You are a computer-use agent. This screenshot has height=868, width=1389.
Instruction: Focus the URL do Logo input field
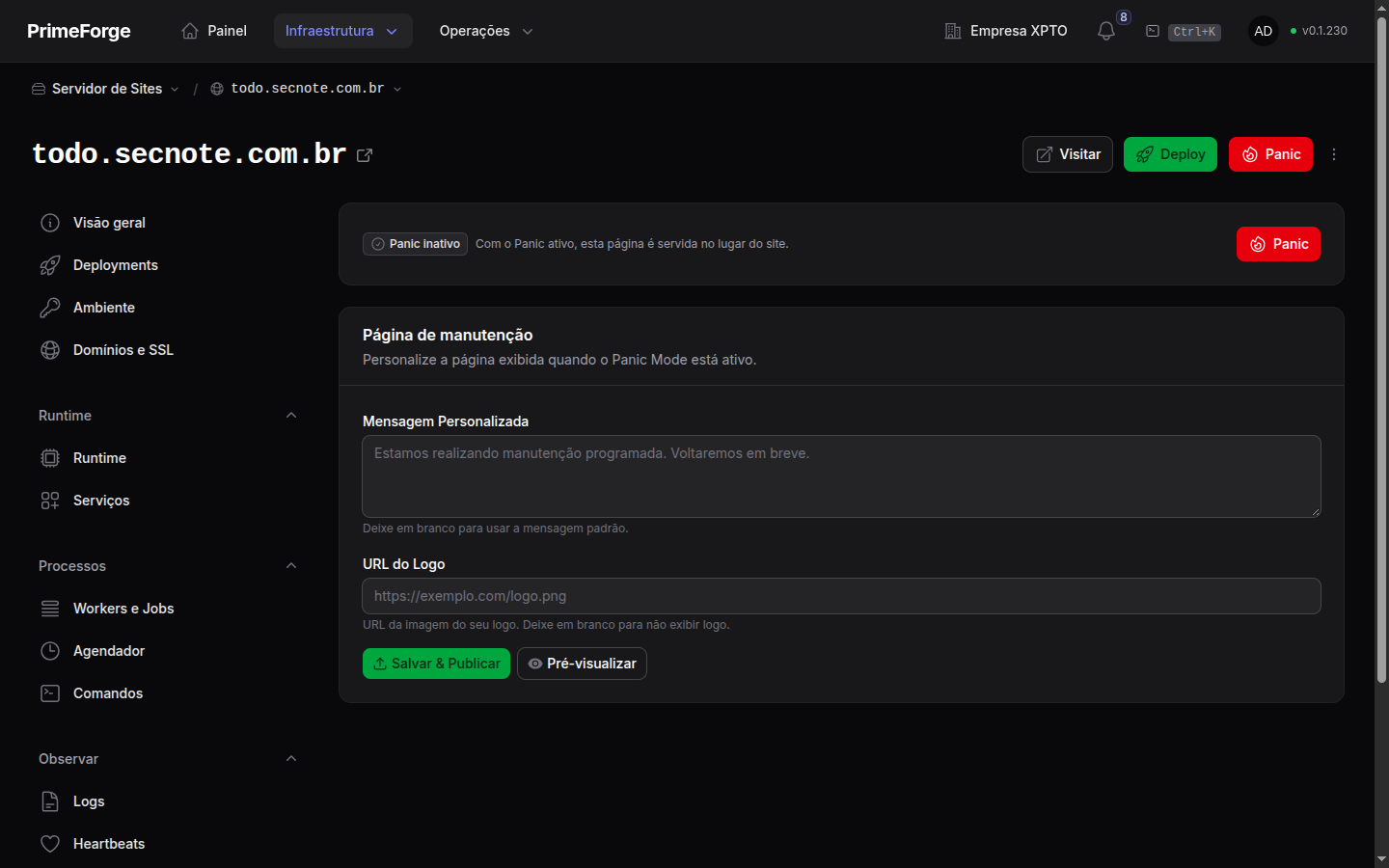pos(841,596)
